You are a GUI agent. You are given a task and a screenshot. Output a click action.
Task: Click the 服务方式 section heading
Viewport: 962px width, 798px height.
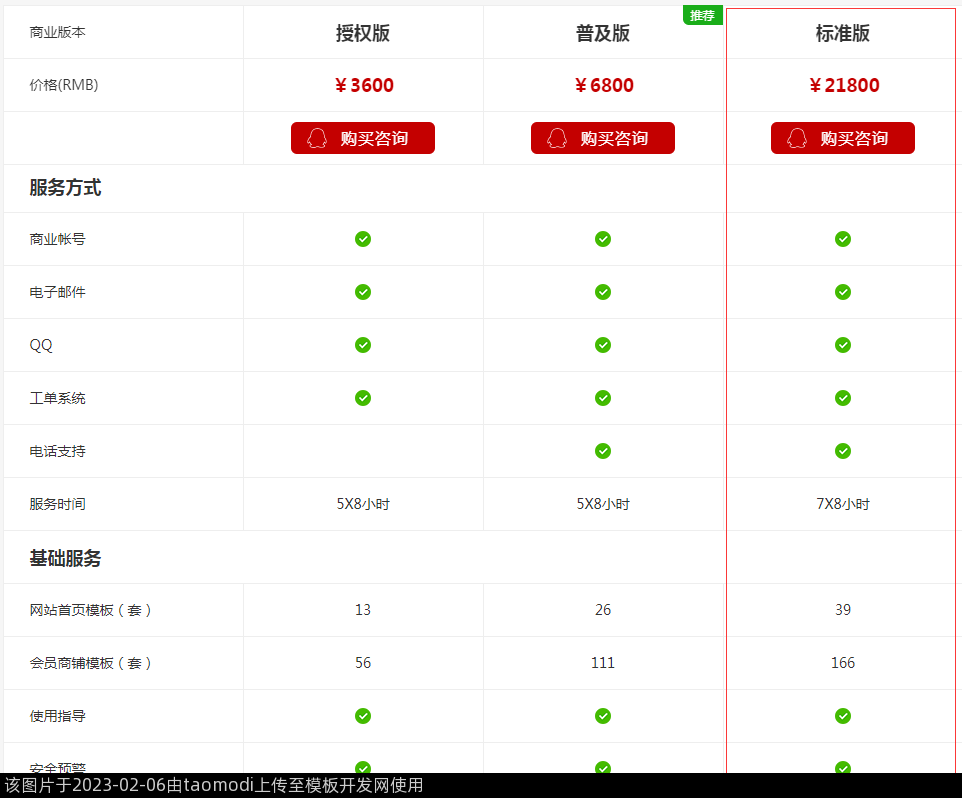pyautogui.click(x=65, y=188)
